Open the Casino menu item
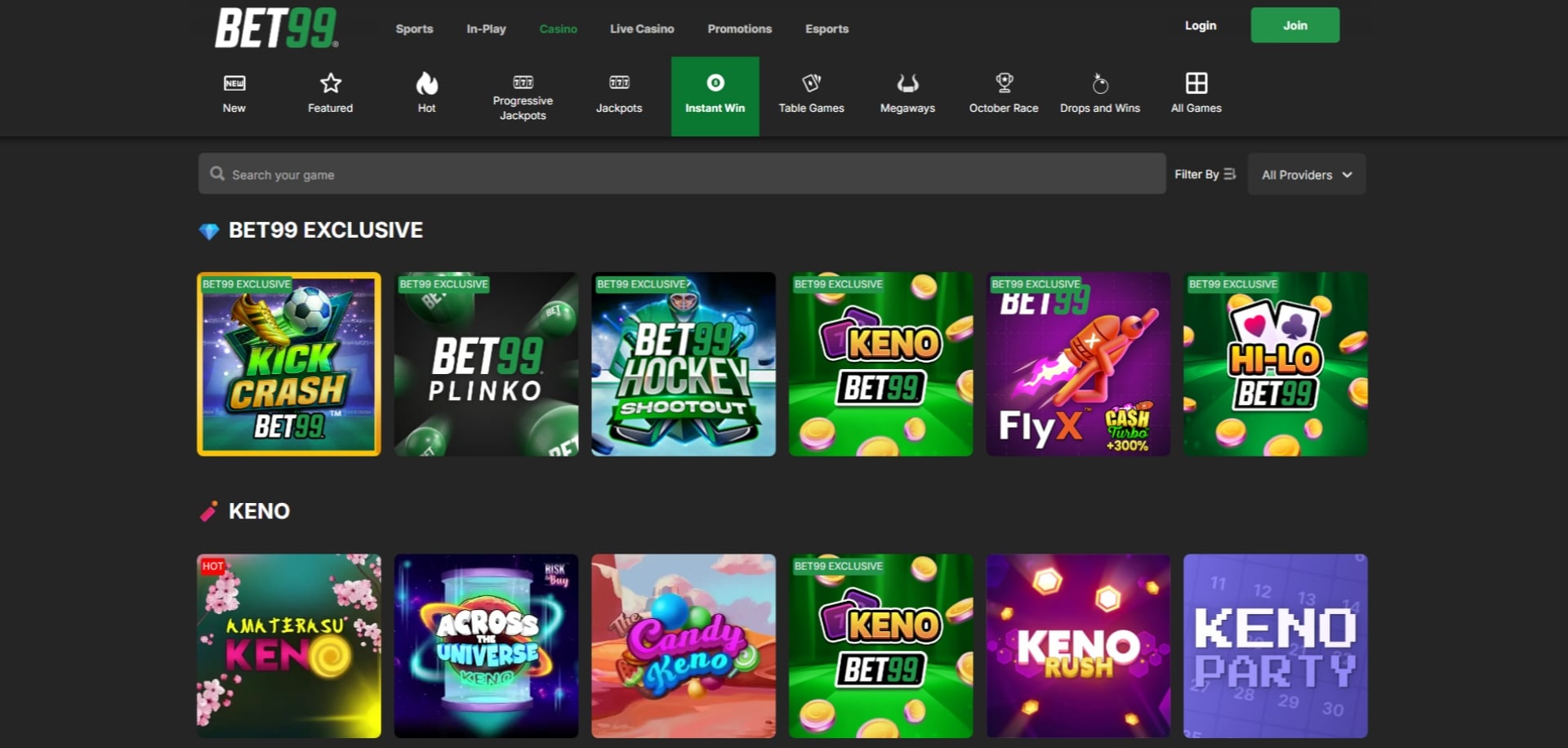This screenshot has height=748, width=1568. [x=559, y=29]
